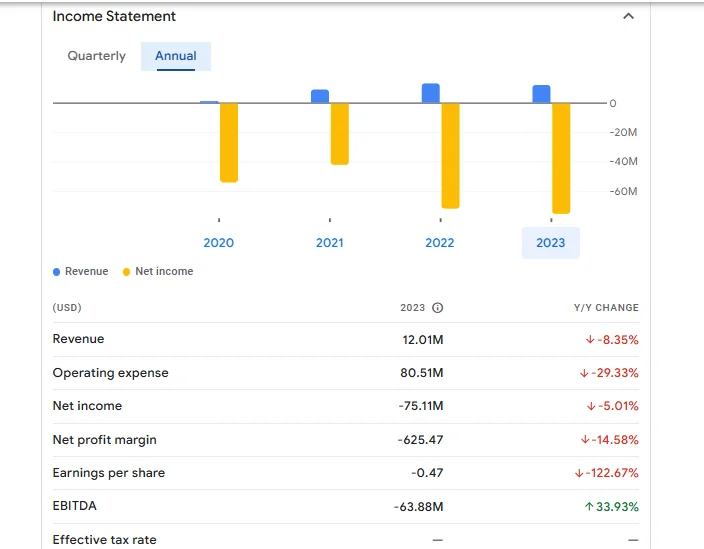Click the yellow Net income legend dot
The image size is (704, 549).
pyautogui.click(x=126, y=272)
